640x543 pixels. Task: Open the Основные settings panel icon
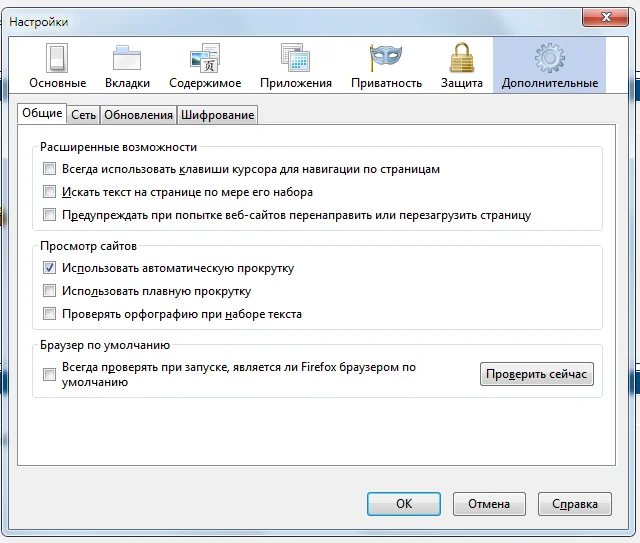coord(57,59)
